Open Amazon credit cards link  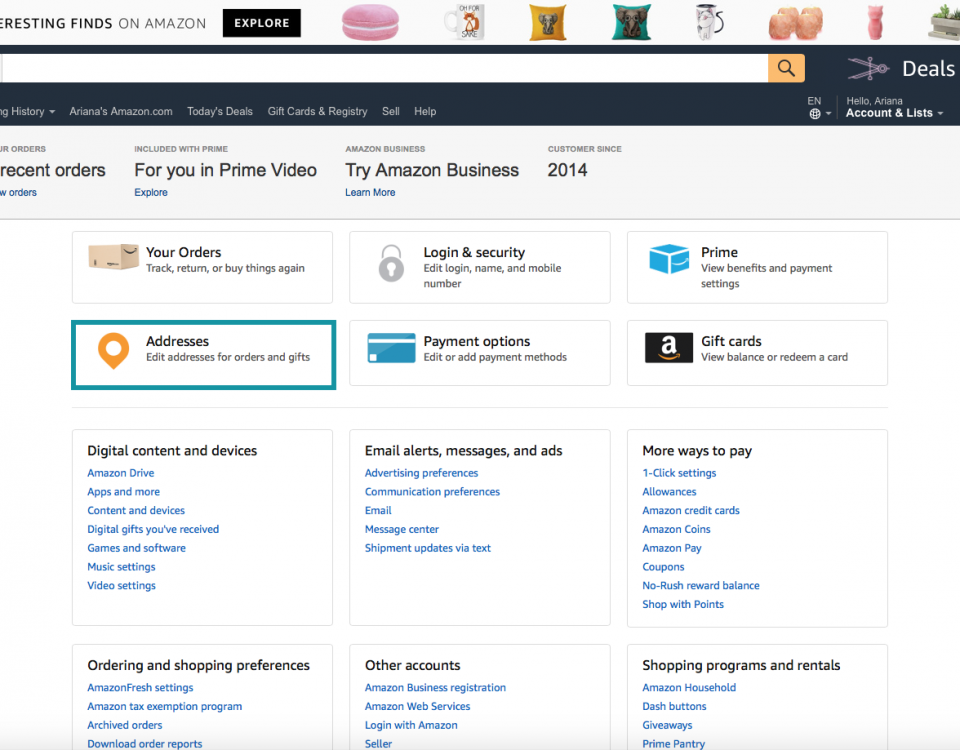coord(691,510)
